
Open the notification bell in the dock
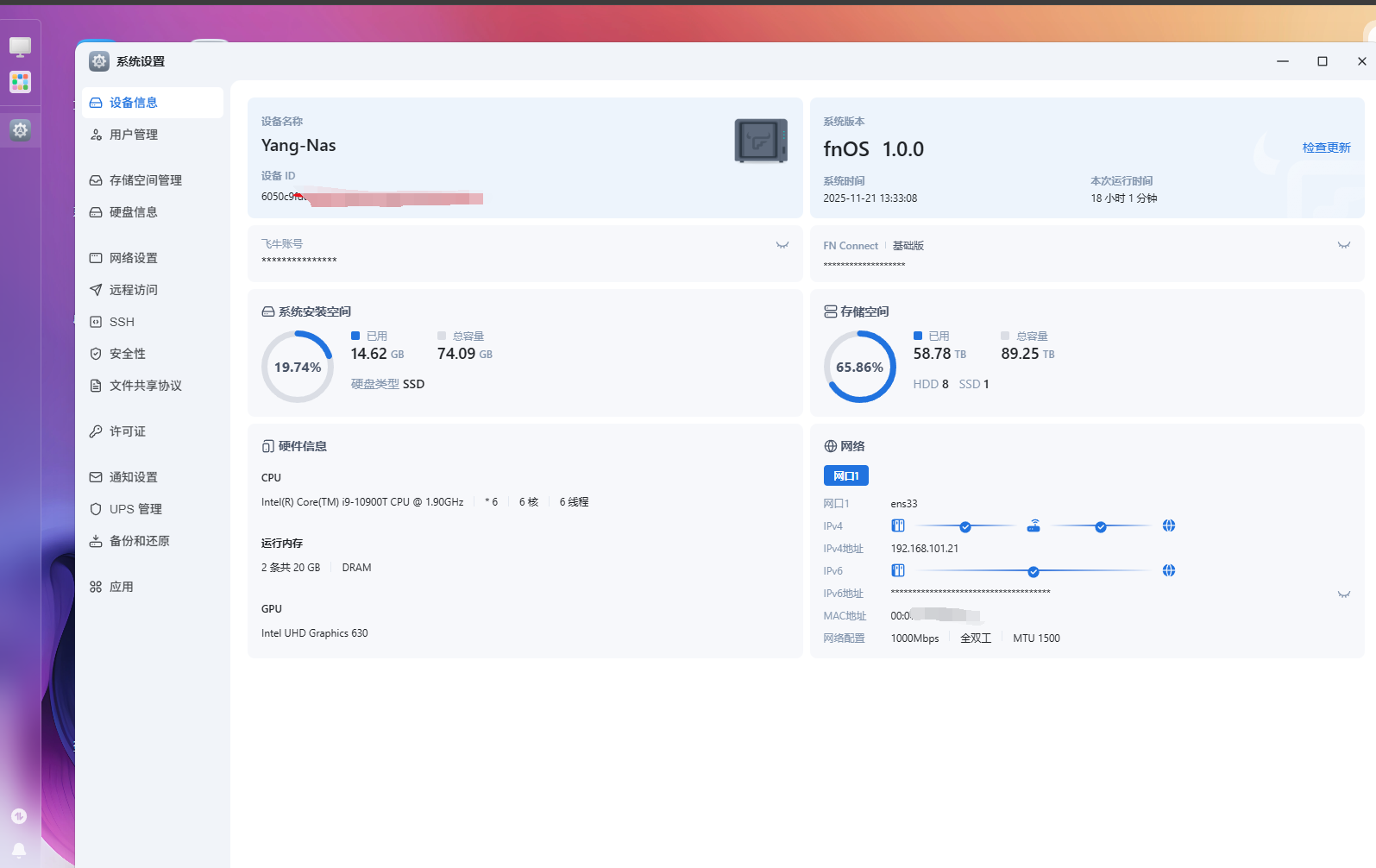point(19,850)
